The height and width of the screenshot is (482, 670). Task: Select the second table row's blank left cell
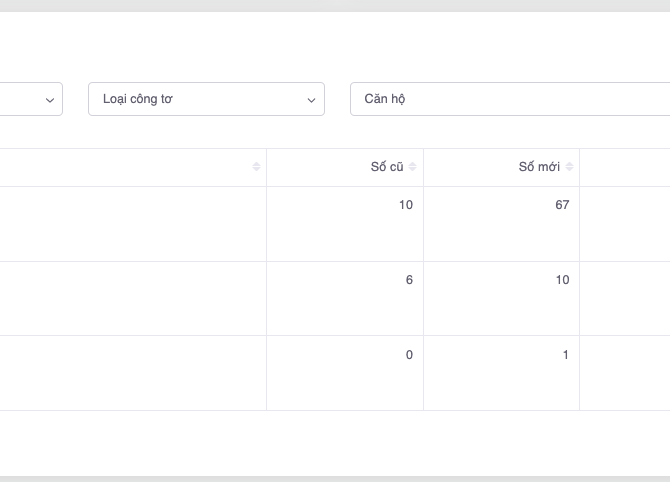pyautogui.click(x=130, y=298)
